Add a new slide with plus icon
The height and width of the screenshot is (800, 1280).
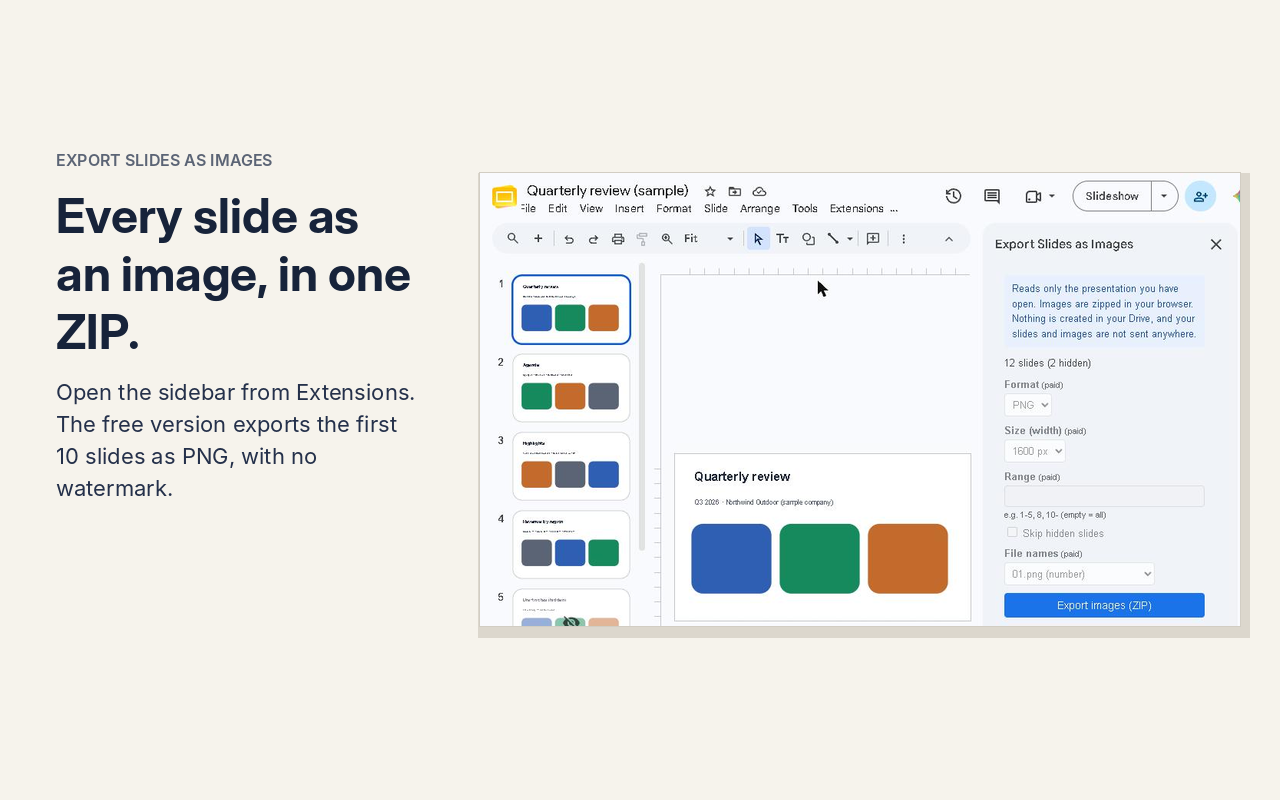tap(538, 238)
